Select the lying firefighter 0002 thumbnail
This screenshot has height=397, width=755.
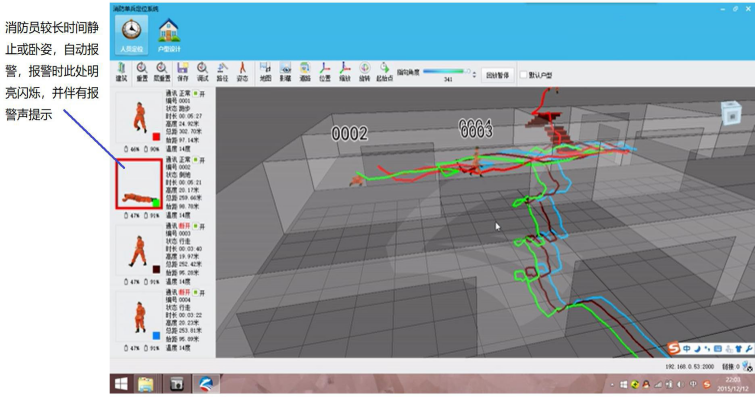tap(139, 184)
